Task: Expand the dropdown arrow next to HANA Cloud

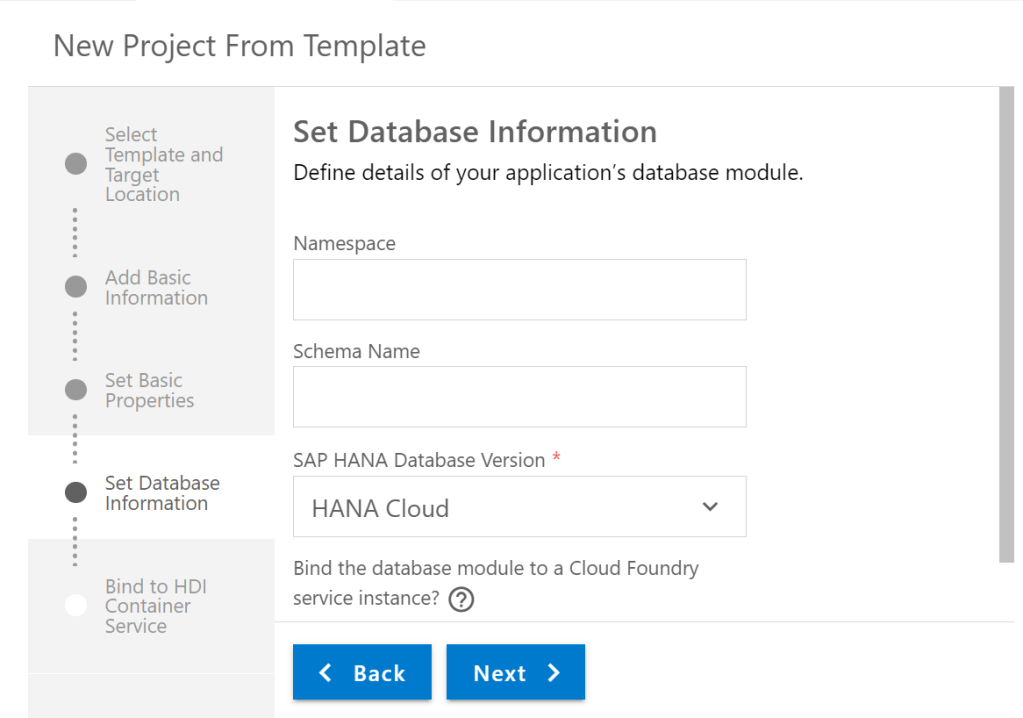Action: [x=710, y=507]
